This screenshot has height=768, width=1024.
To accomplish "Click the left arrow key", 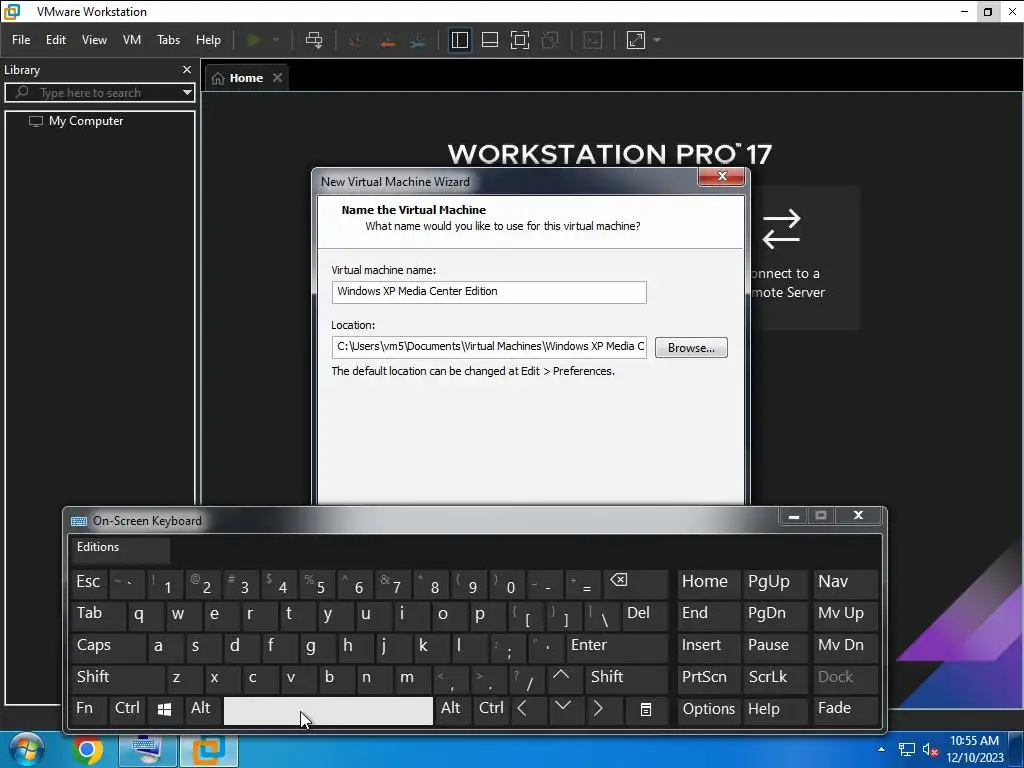I will click(528, 709).
